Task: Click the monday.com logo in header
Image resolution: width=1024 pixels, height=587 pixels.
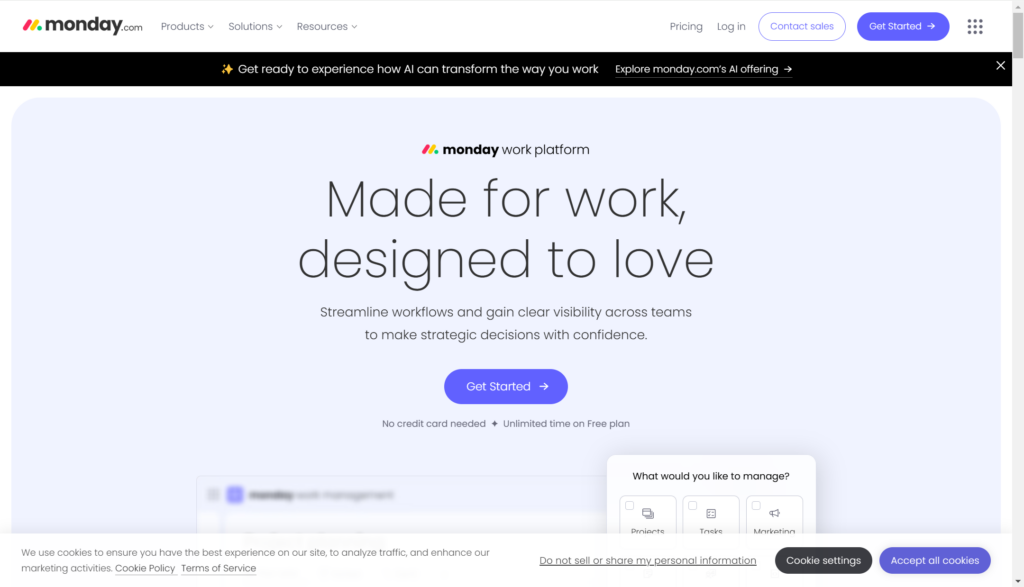Action: [x=82, y=25]
